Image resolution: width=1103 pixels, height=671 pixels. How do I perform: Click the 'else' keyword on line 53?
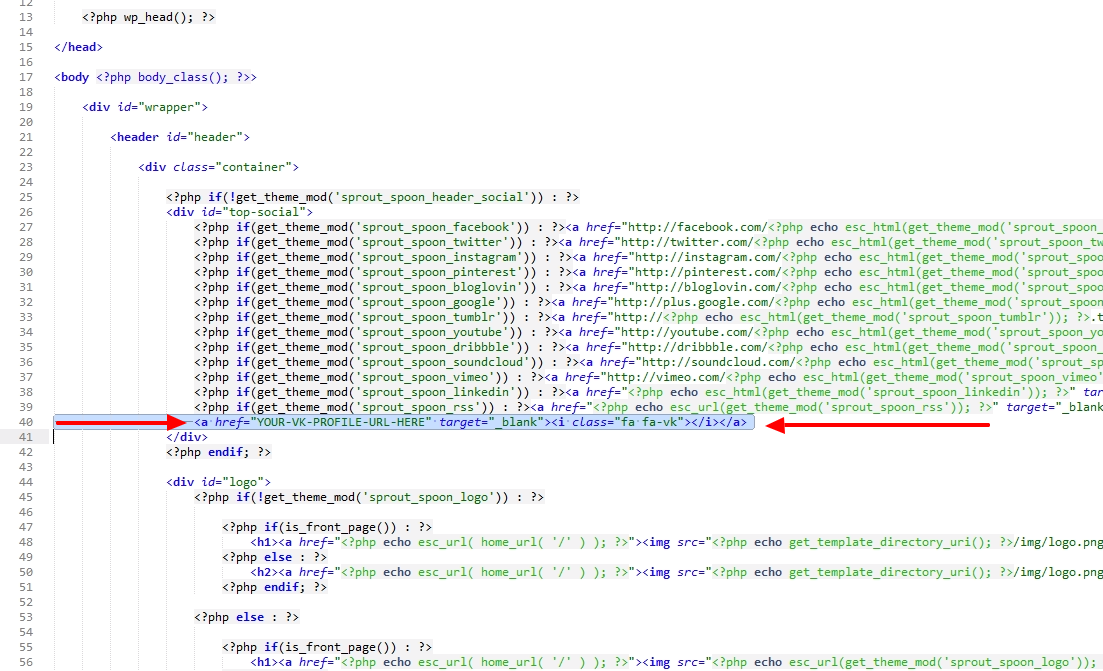tap(250, 618)
